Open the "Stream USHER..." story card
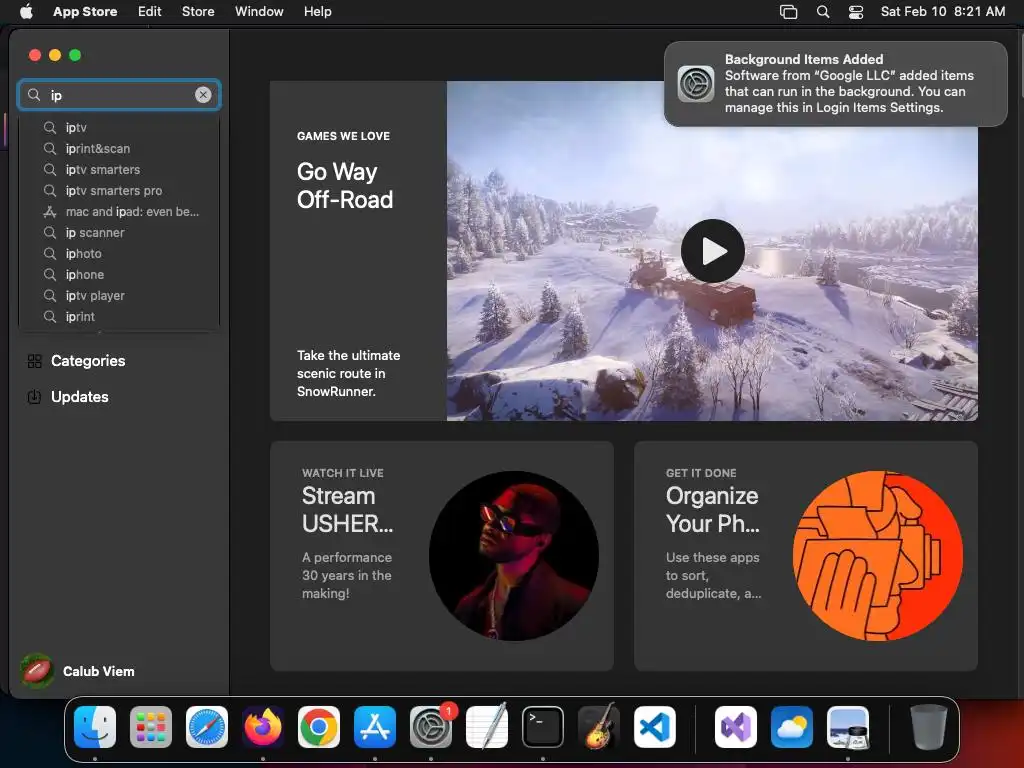1024x768 pixels. point(441,556)
